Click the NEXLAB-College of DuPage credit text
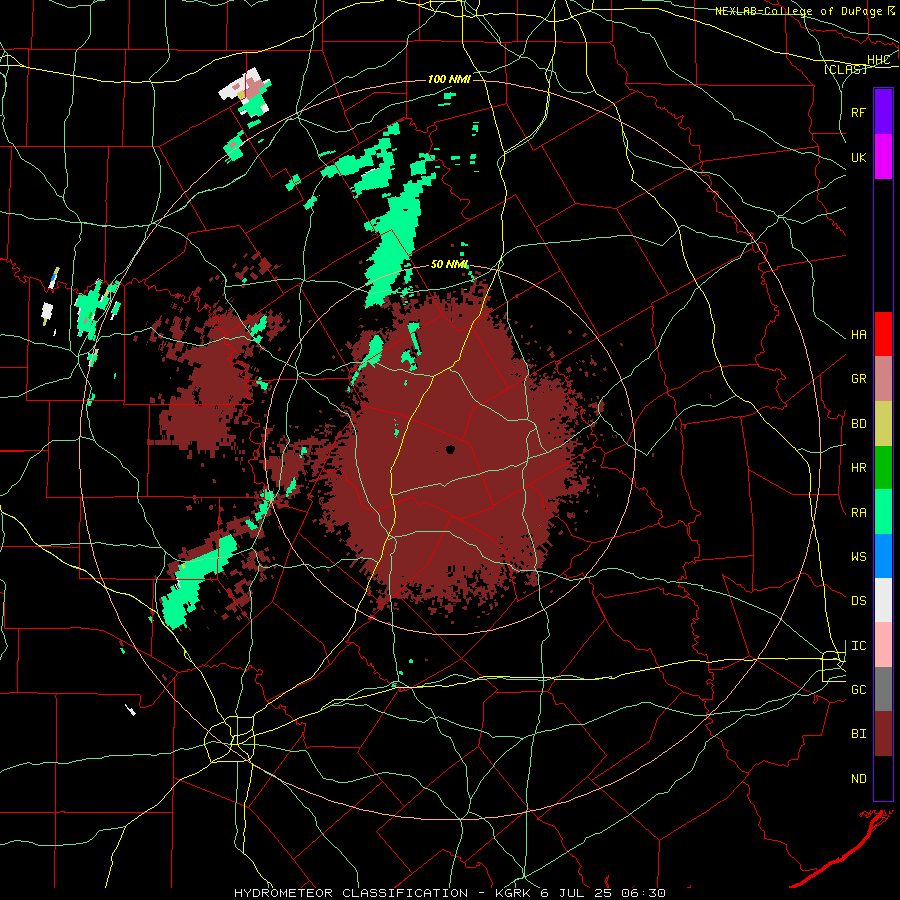This screenshot has height=900, width=900. pyautogui.click(x=798, y=11)
